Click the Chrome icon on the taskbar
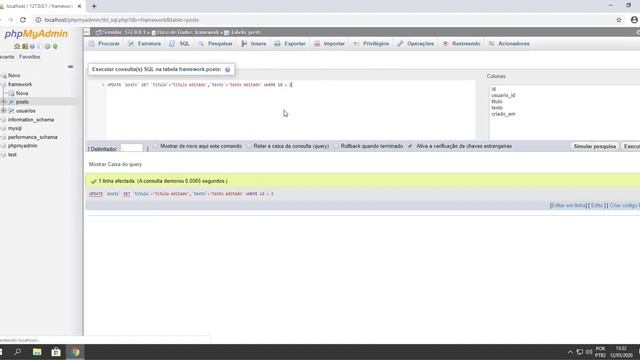 [76, 352]
